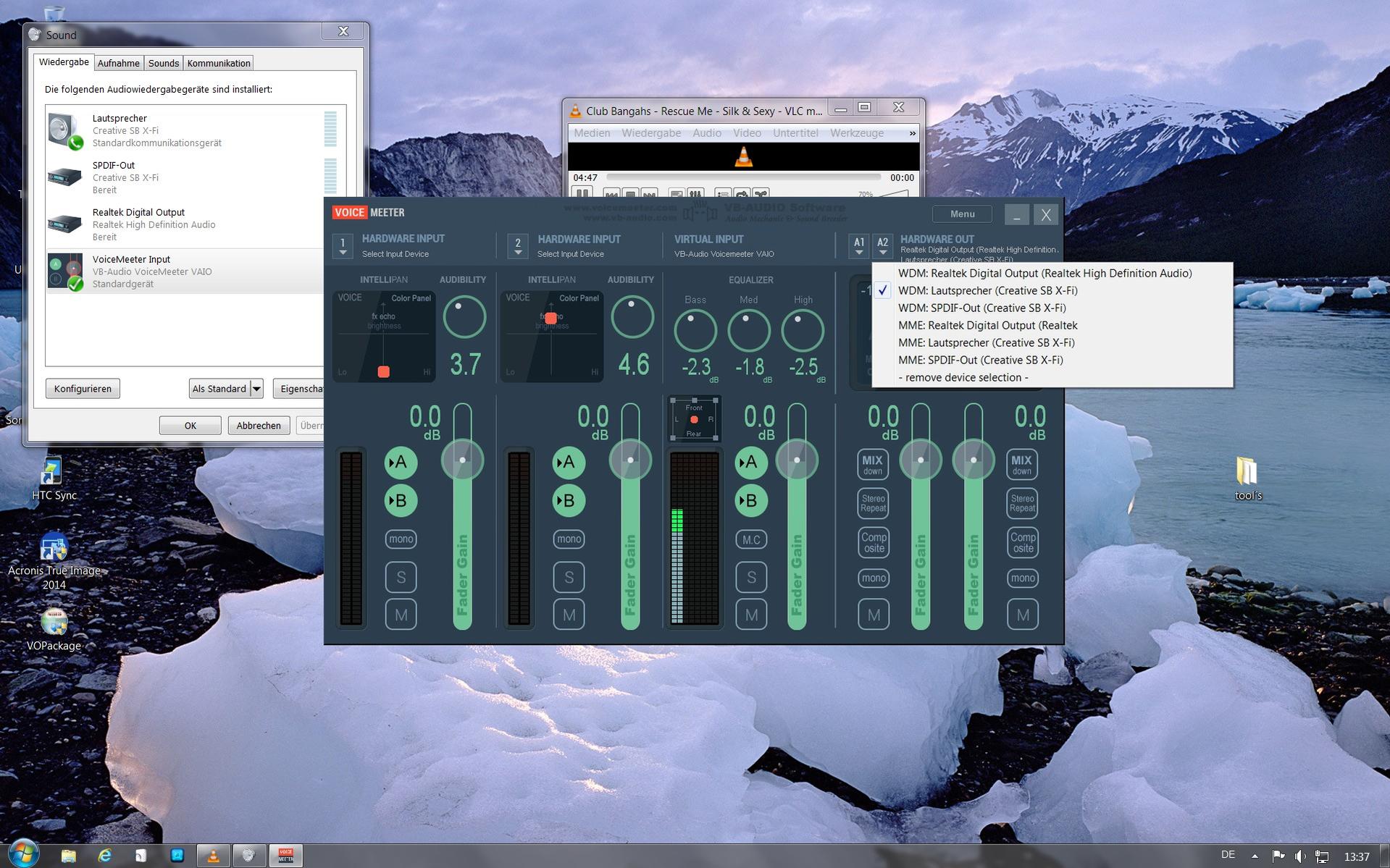Mute the A1 output bus

[874, 615]
